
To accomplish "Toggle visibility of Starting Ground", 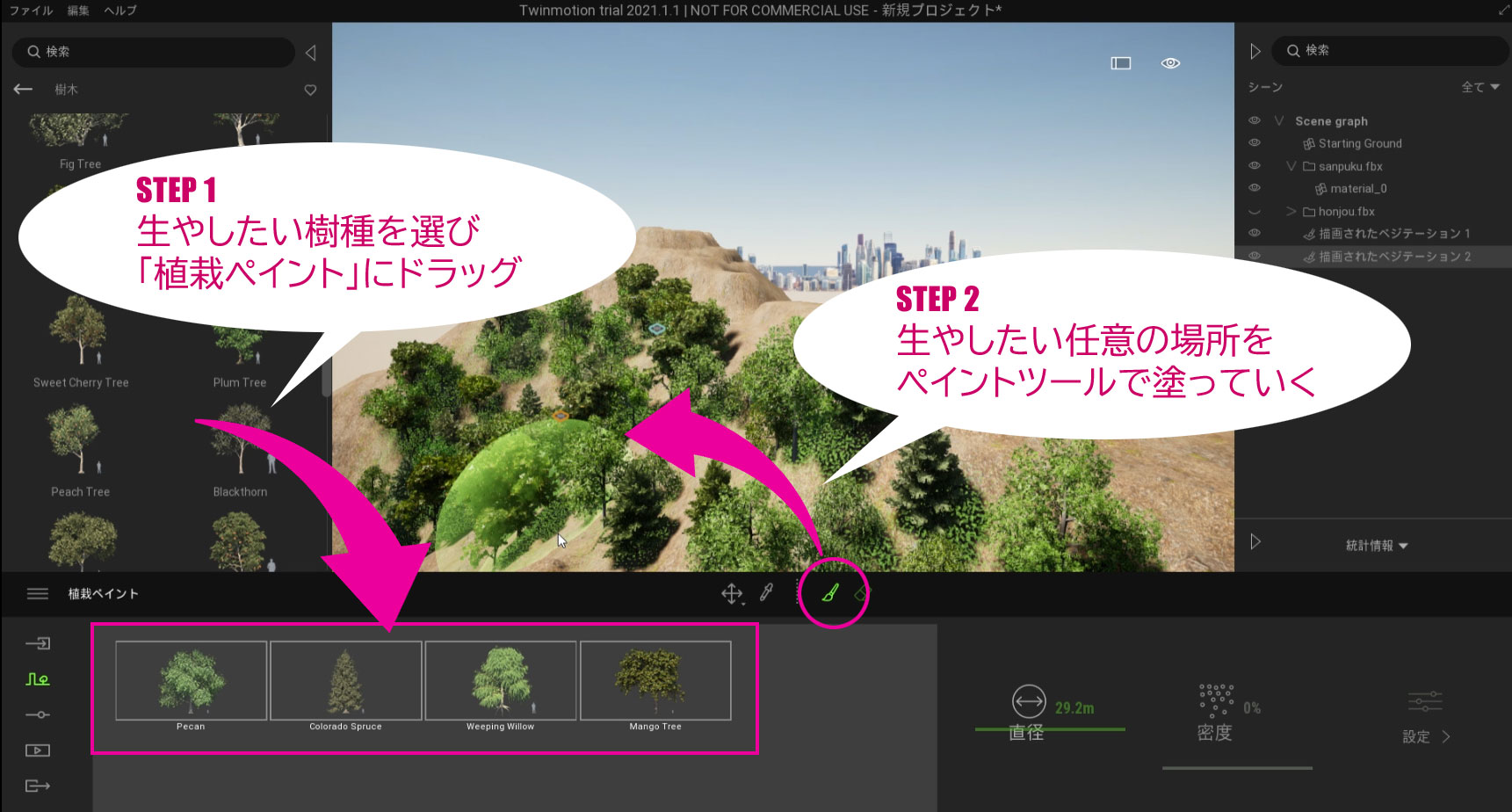I will coord(1255,143).
